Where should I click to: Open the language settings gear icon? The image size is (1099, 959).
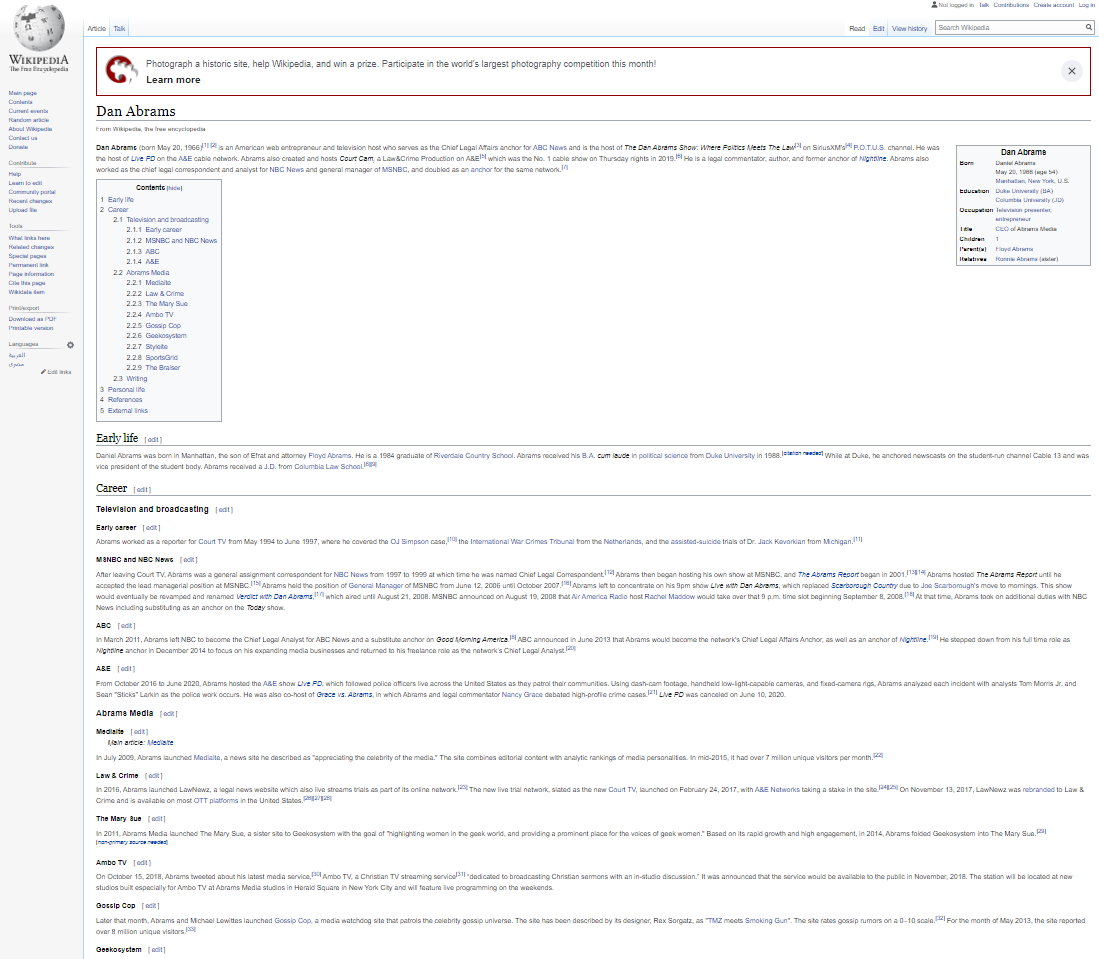70,345
